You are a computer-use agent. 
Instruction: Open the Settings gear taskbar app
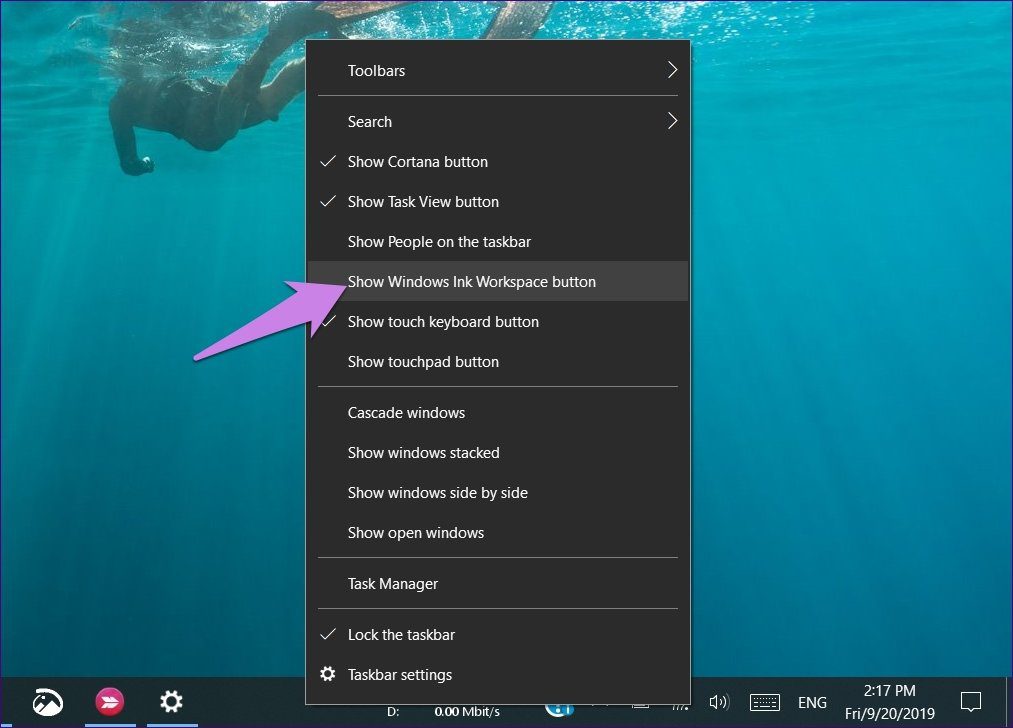click(171, 702)
